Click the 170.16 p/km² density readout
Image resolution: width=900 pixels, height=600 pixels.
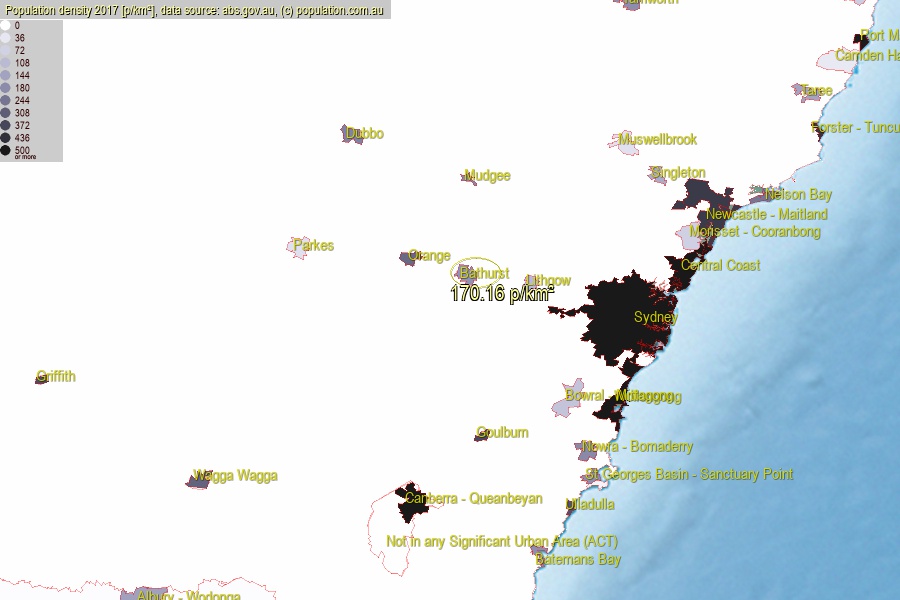tap(502, 293)
